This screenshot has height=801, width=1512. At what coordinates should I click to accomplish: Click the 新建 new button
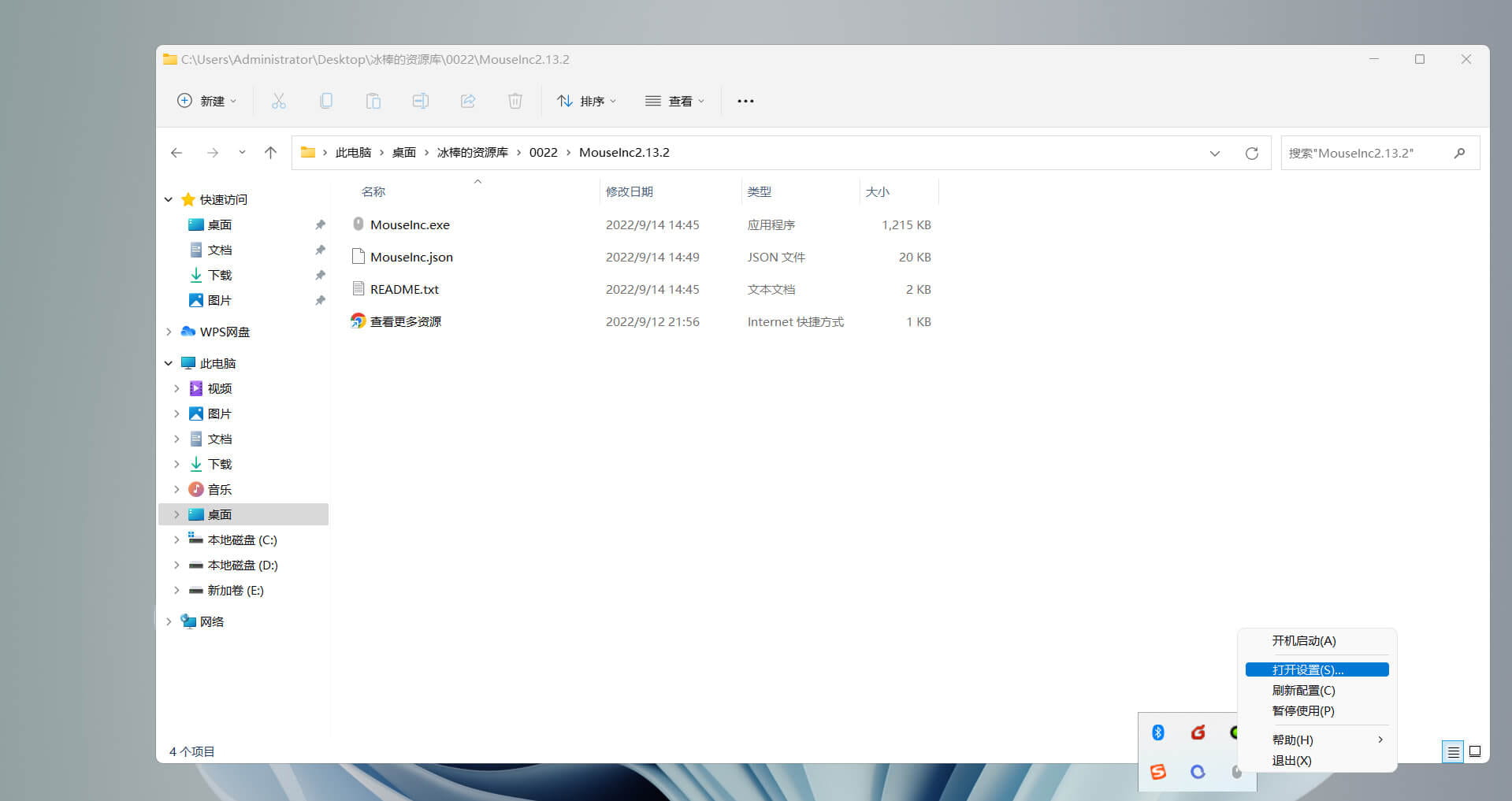click(206, 101)
